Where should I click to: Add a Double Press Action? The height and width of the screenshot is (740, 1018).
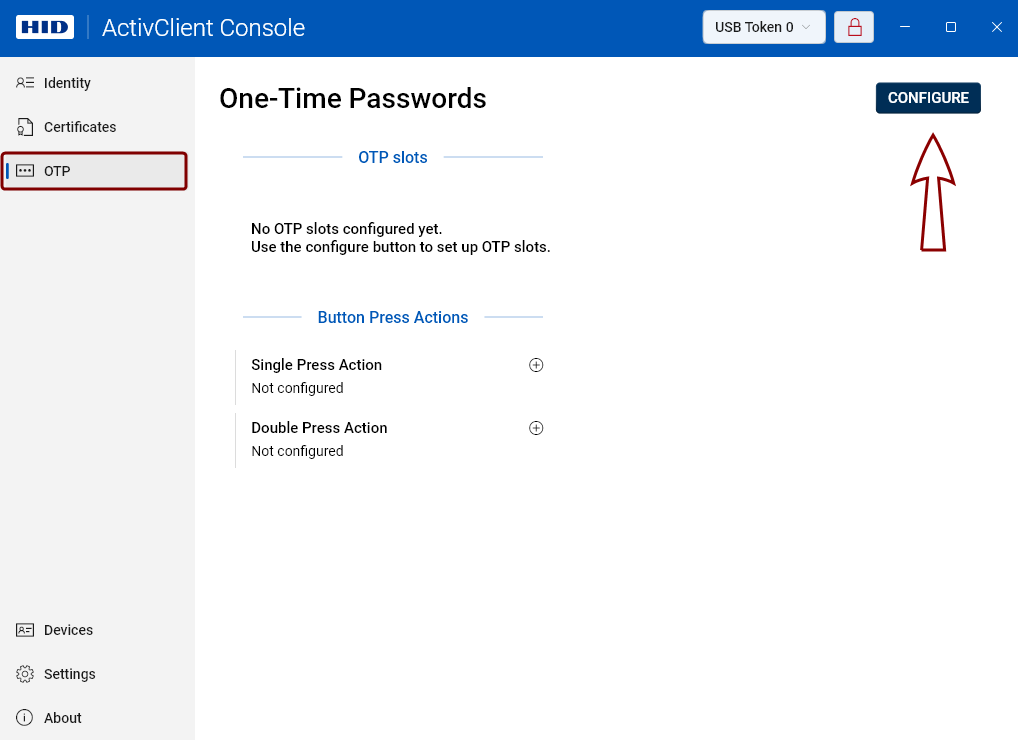pos(536,428)
